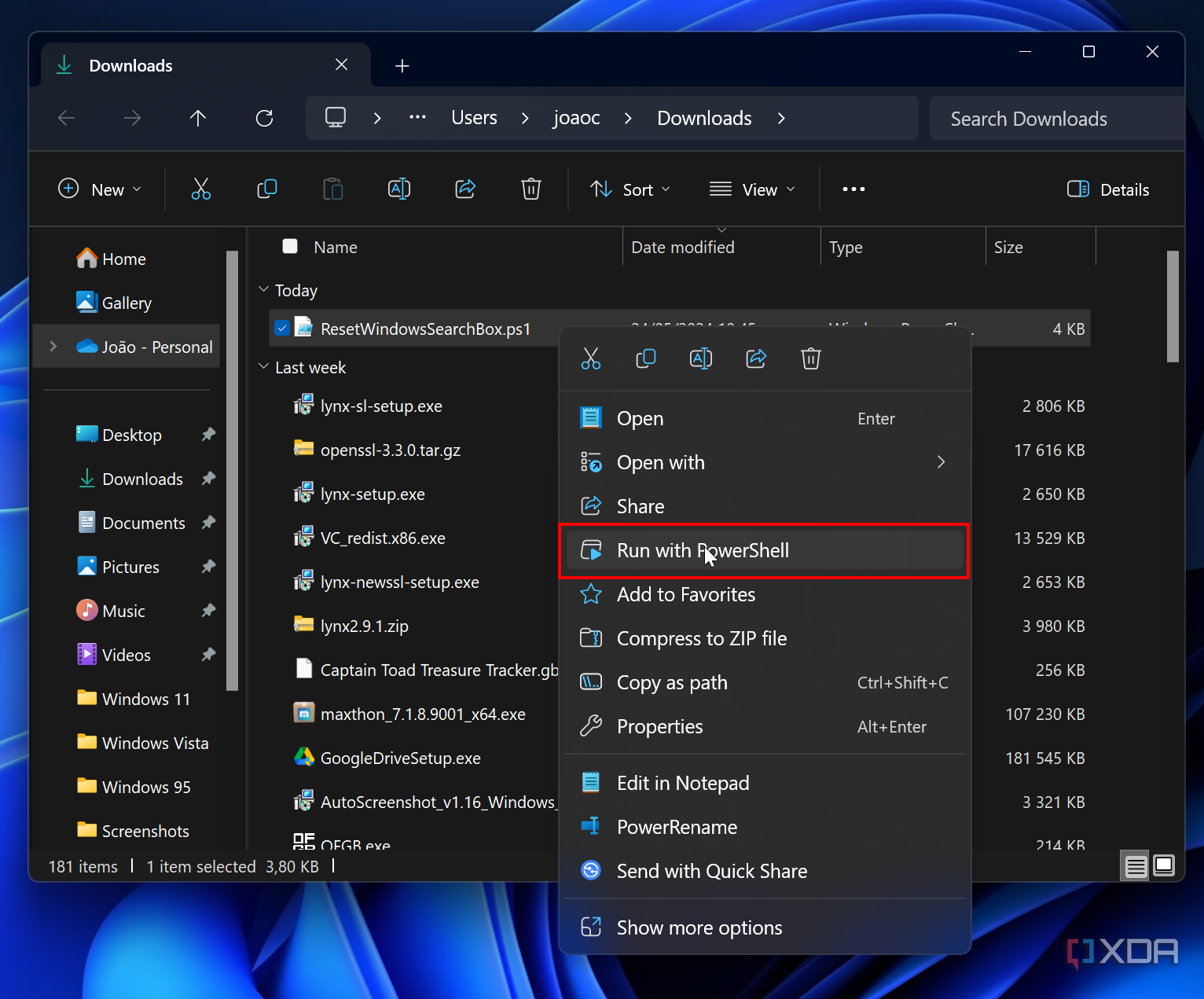
Task: Click the Refresh icon in the address bar
Action: (x=265, y=118)
